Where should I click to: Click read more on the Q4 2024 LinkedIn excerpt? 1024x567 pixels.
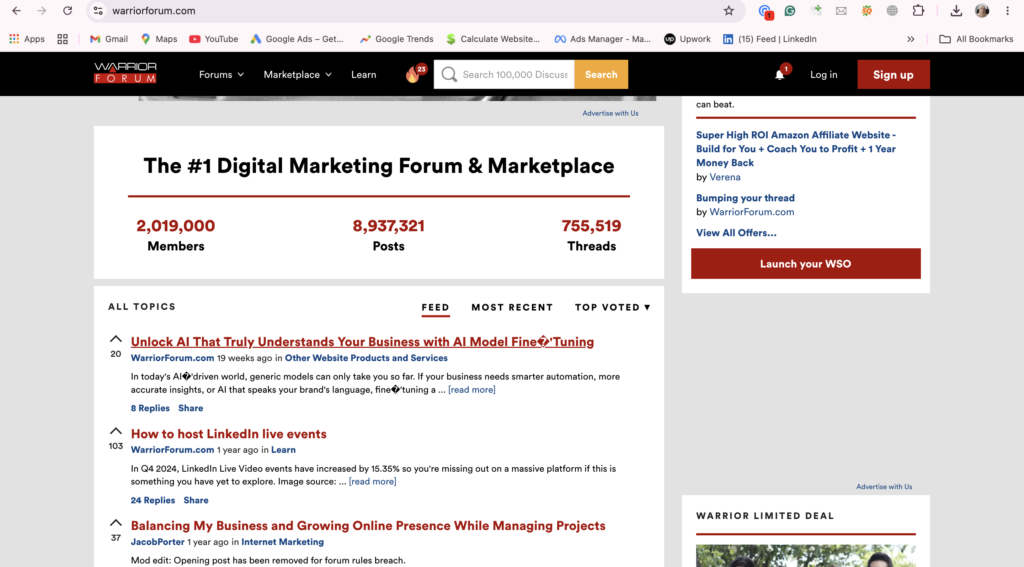pos(372,481)
